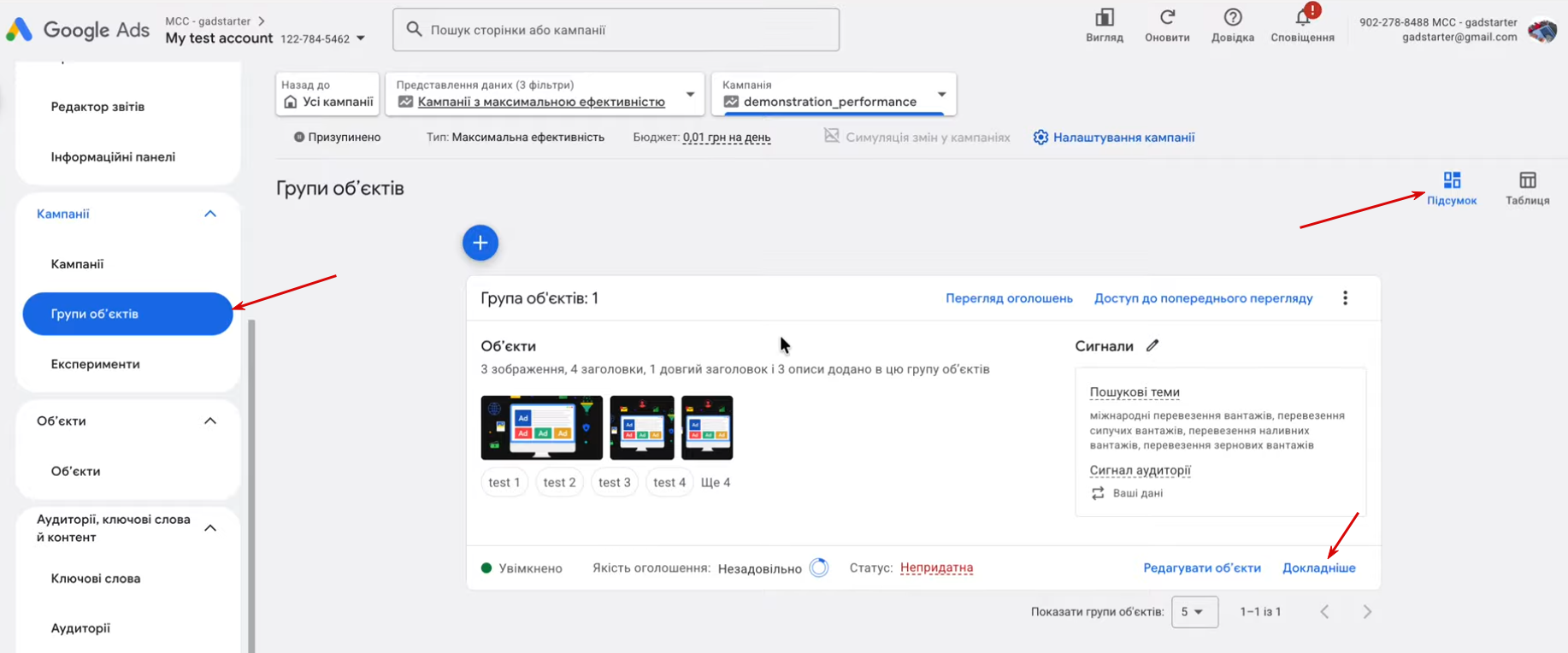Open the Notifications bell icon
Viewport: 1568px width, 653px height.
click(1302, 19)
